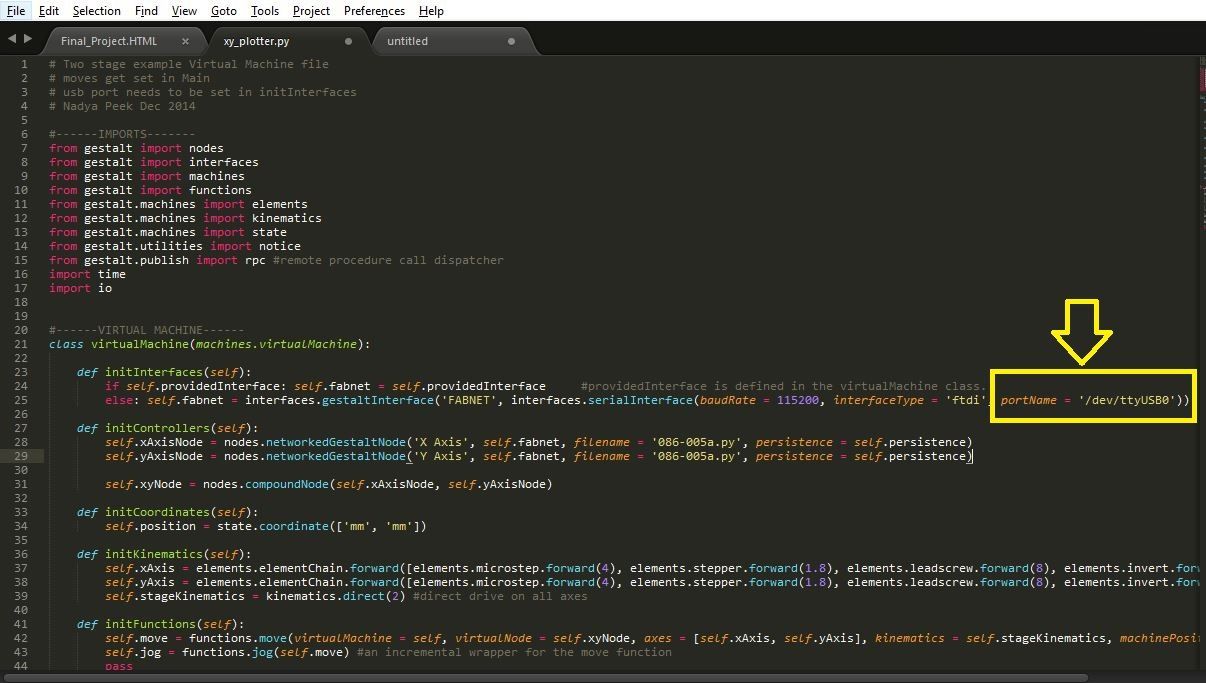This screenshot has height=683, width=1206.
Task: Open the Tools menu
Action: 265,11
